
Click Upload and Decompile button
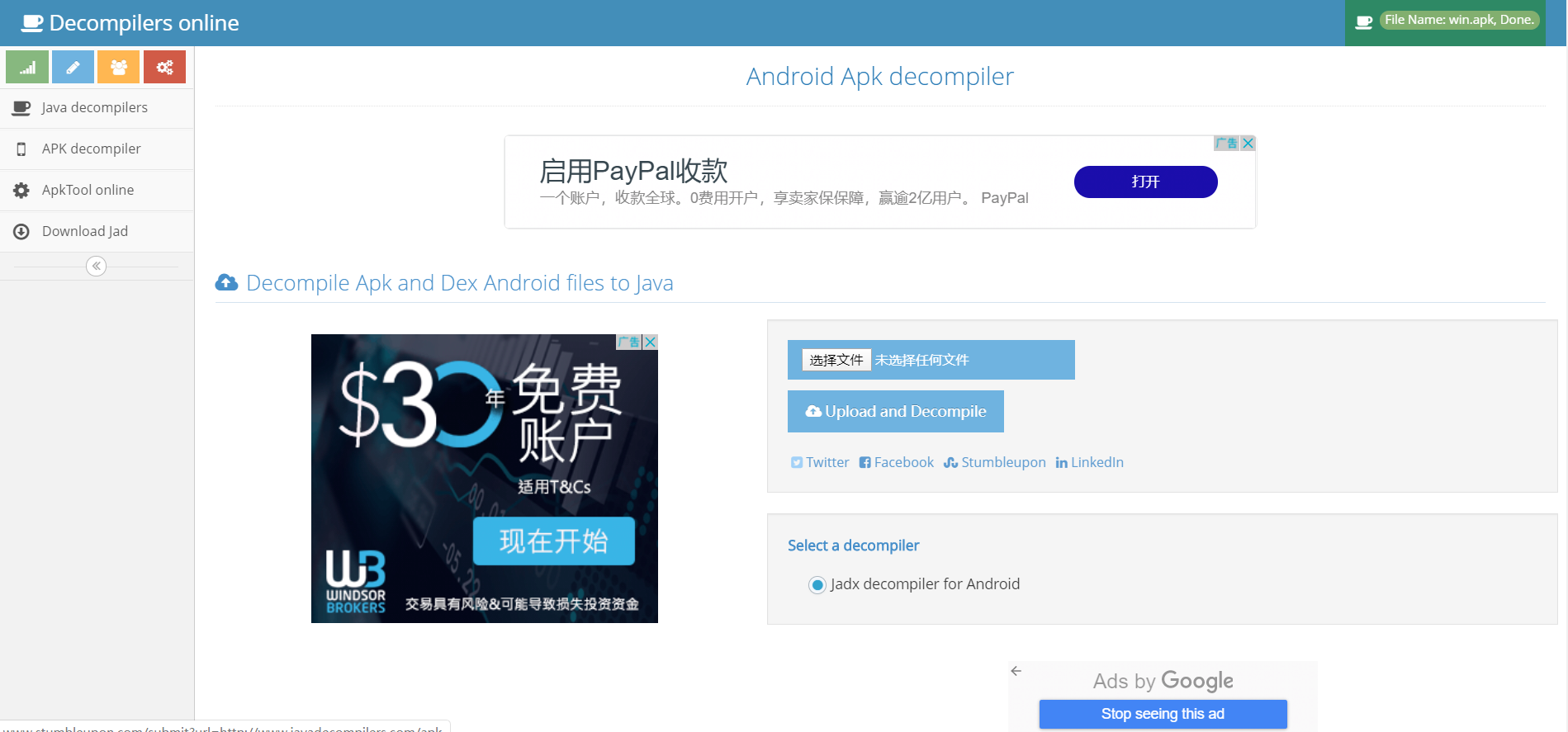click(x=896, y=411)
